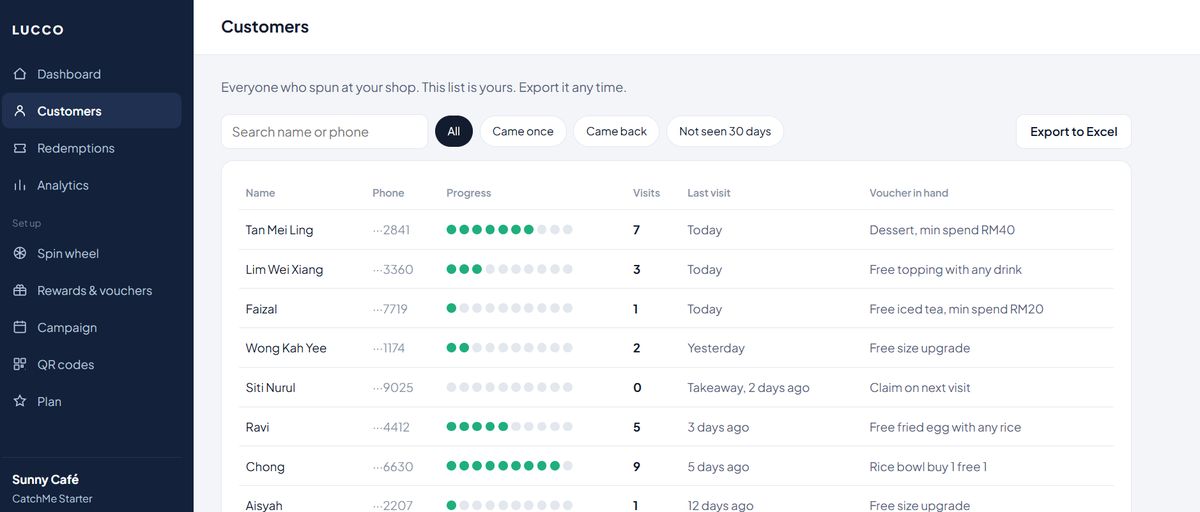Open Rewards & vouchers settings
Image resolution: width=1200 pixels, height=512 pixels.
tap(92, 290)
